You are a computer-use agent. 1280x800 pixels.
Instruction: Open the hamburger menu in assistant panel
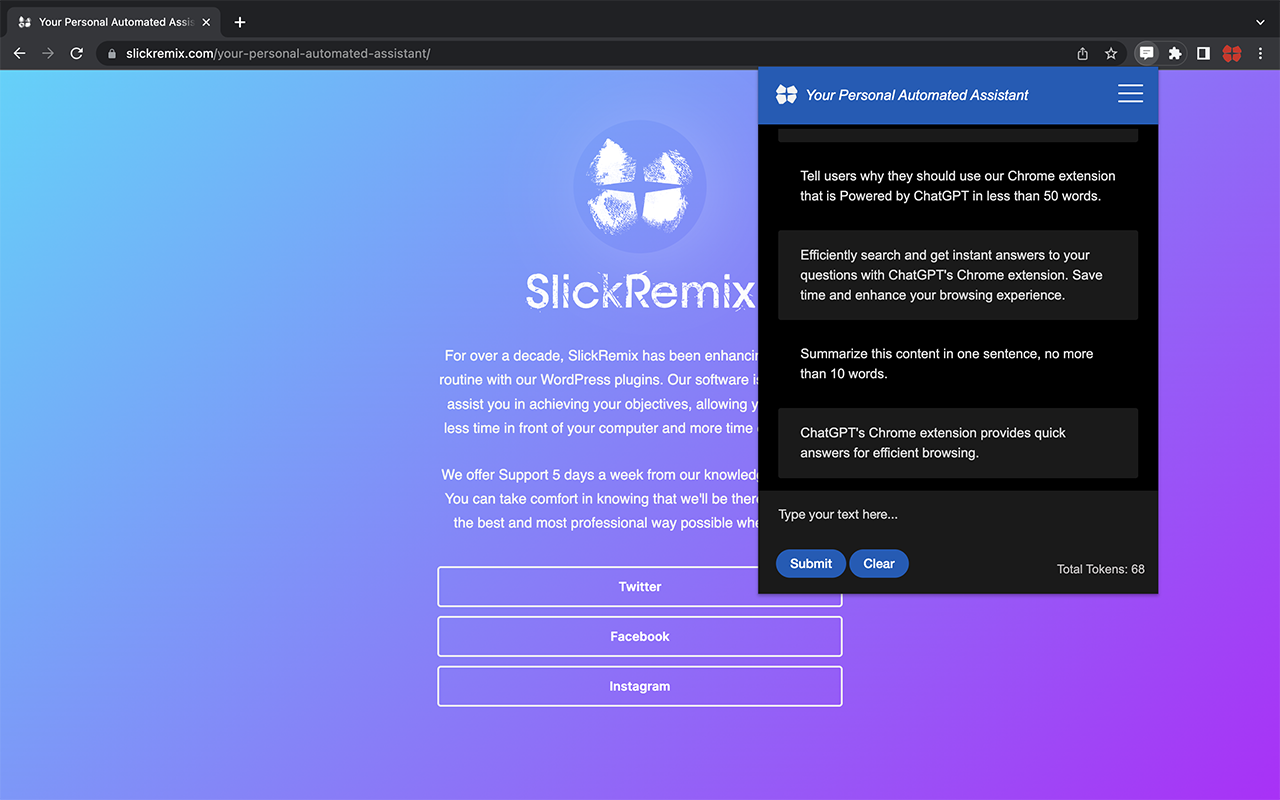point(1130,93)
